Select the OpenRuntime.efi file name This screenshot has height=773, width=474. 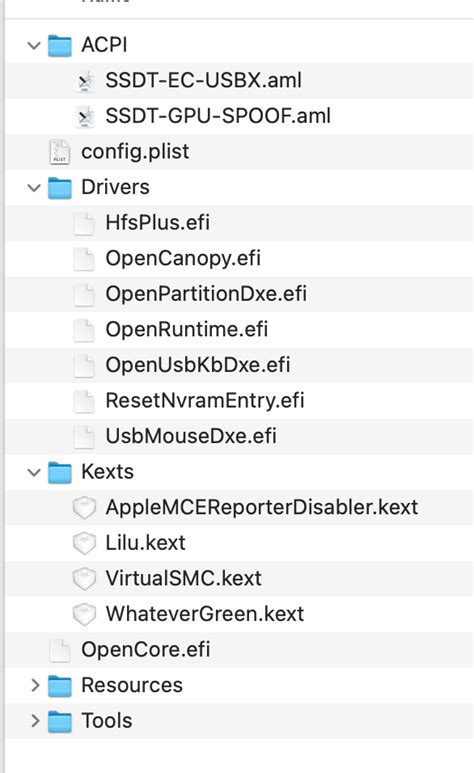point(186,329)
